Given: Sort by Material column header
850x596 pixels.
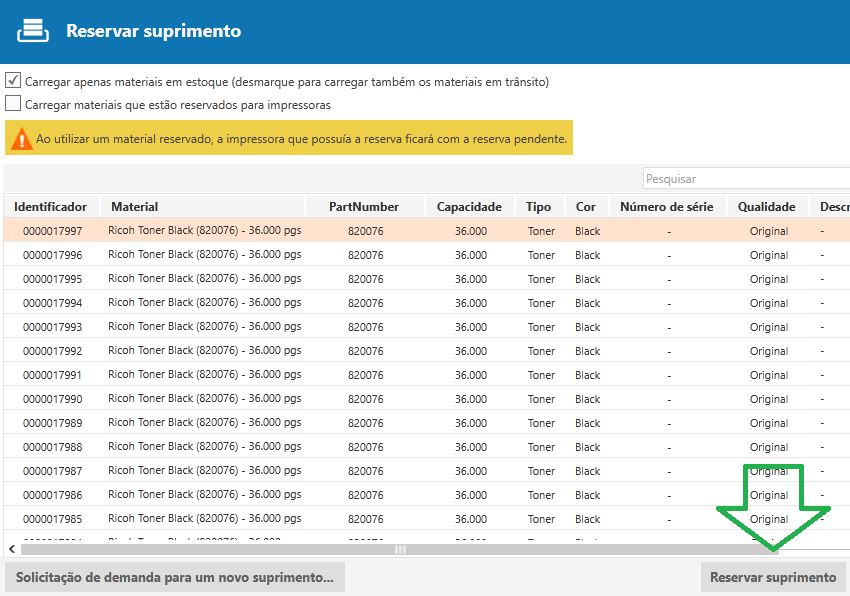Looking at the screenshot, I should coord(134,207).
